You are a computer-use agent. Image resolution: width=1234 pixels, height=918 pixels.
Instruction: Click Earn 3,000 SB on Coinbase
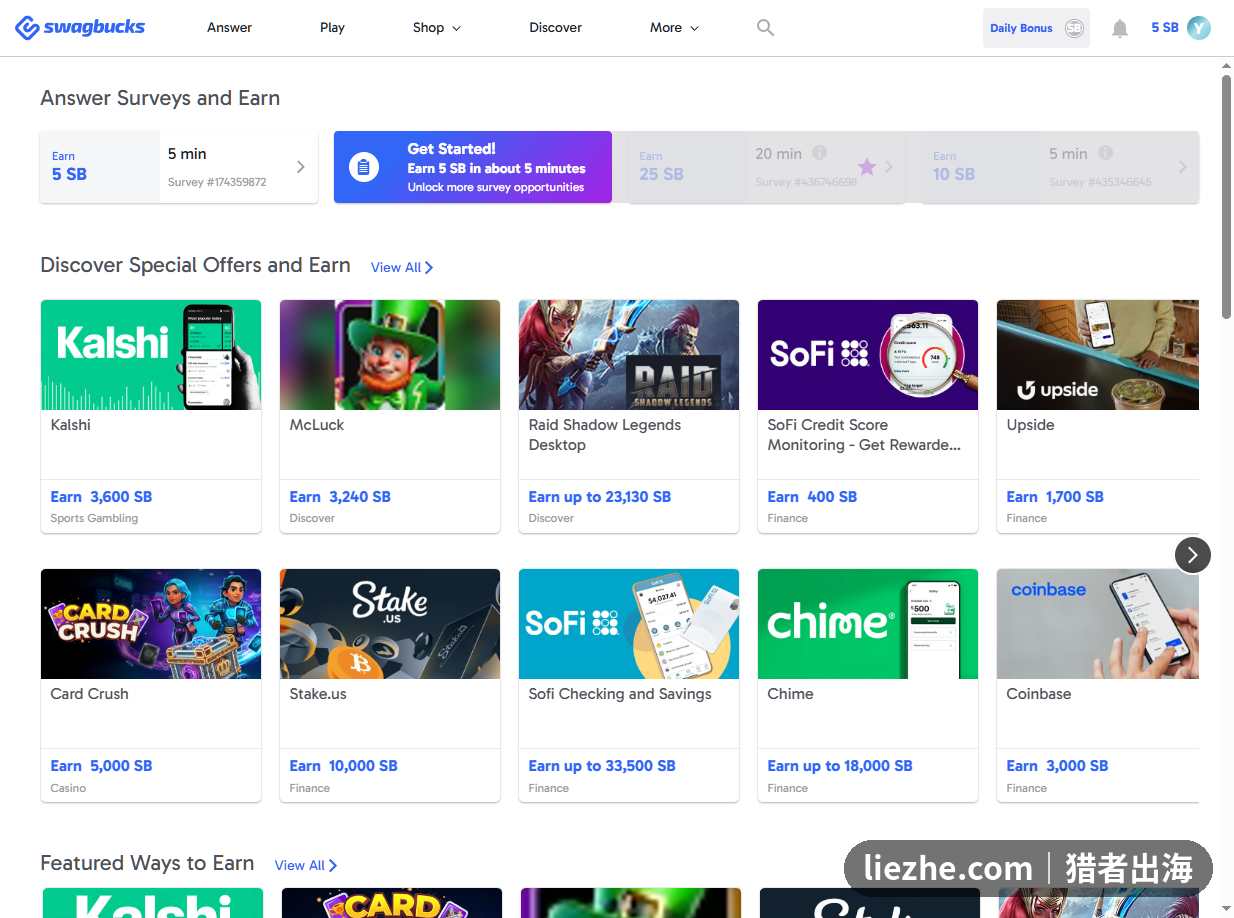tap(1057, 766)
